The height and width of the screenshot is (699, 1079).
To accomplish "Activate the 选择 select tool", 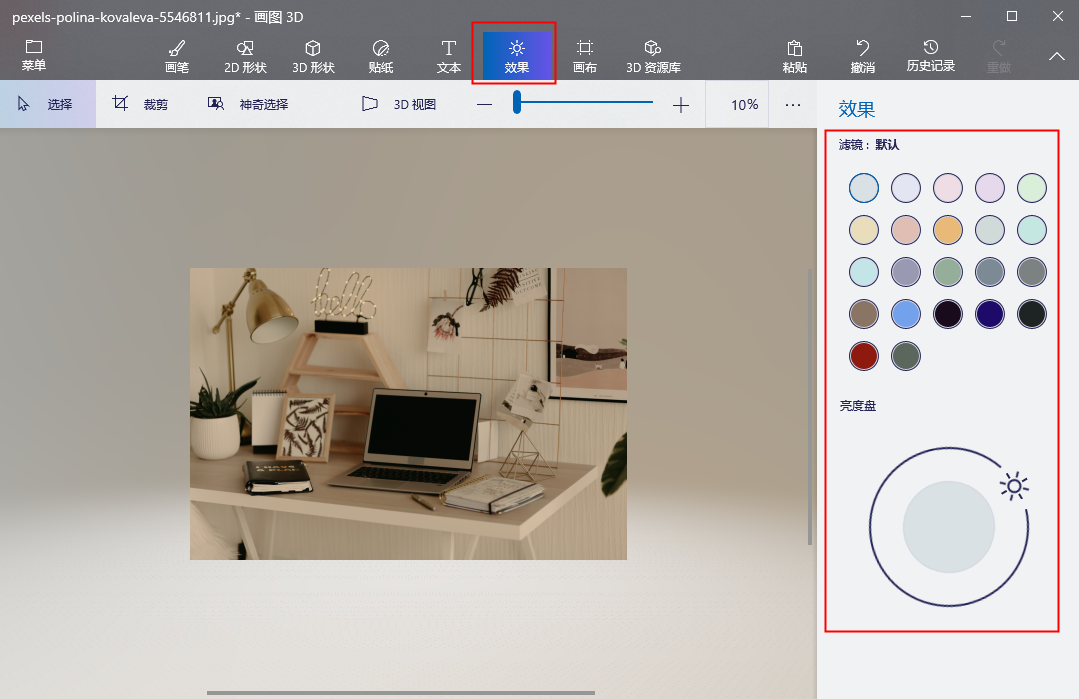I will coord(47,104).
